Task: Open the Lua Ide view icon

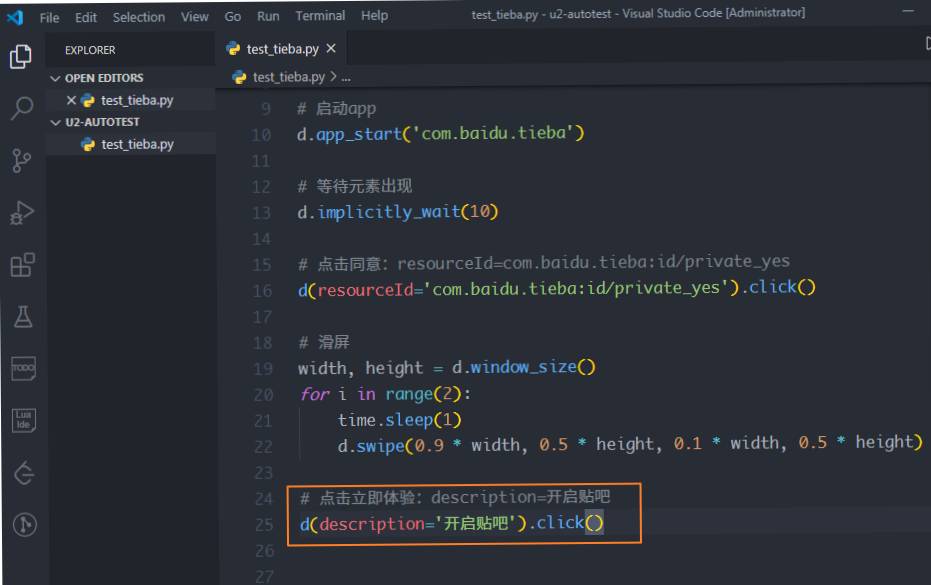Action: [24, 420]
